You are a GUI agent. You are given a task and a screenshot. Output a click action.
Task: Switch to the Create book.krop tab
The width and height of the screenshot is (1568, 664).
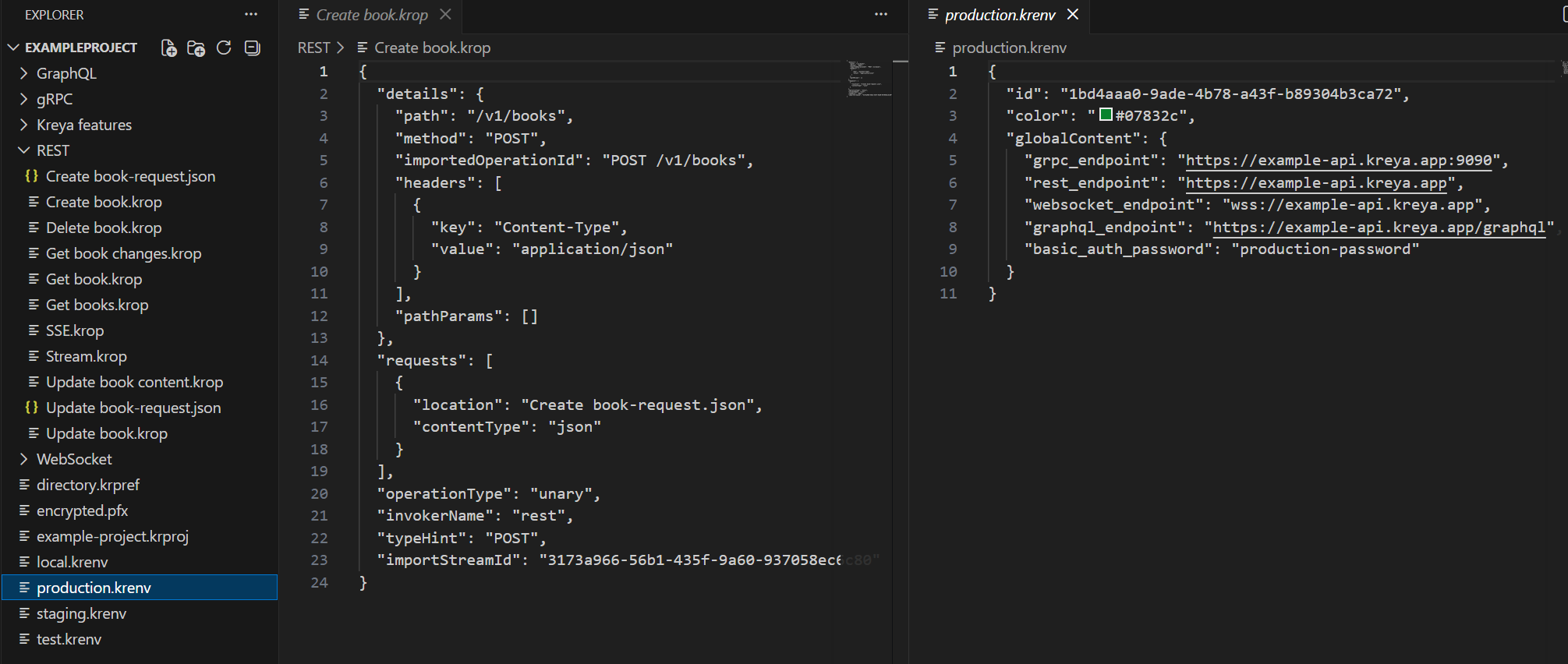(371, 15)
